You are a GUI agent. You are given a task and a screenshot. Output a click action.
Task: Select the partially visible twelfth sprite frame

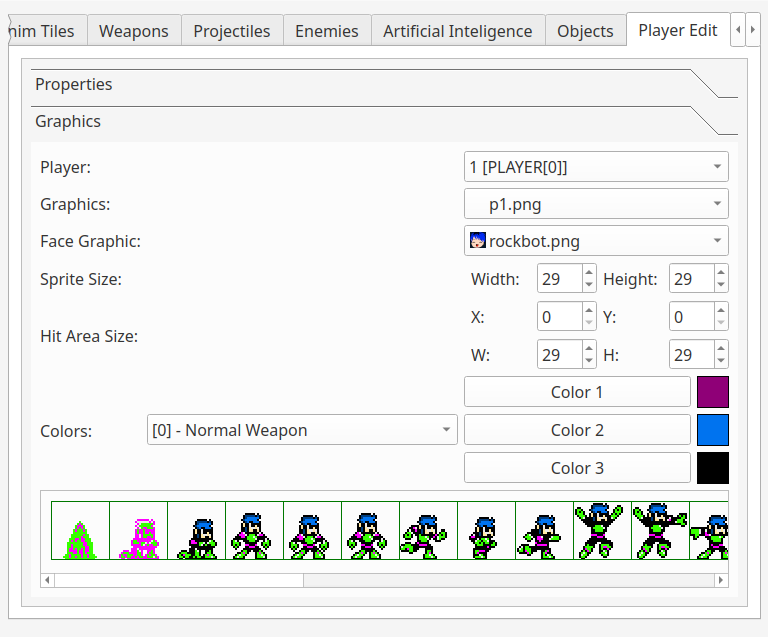click(x=709, y=530)
